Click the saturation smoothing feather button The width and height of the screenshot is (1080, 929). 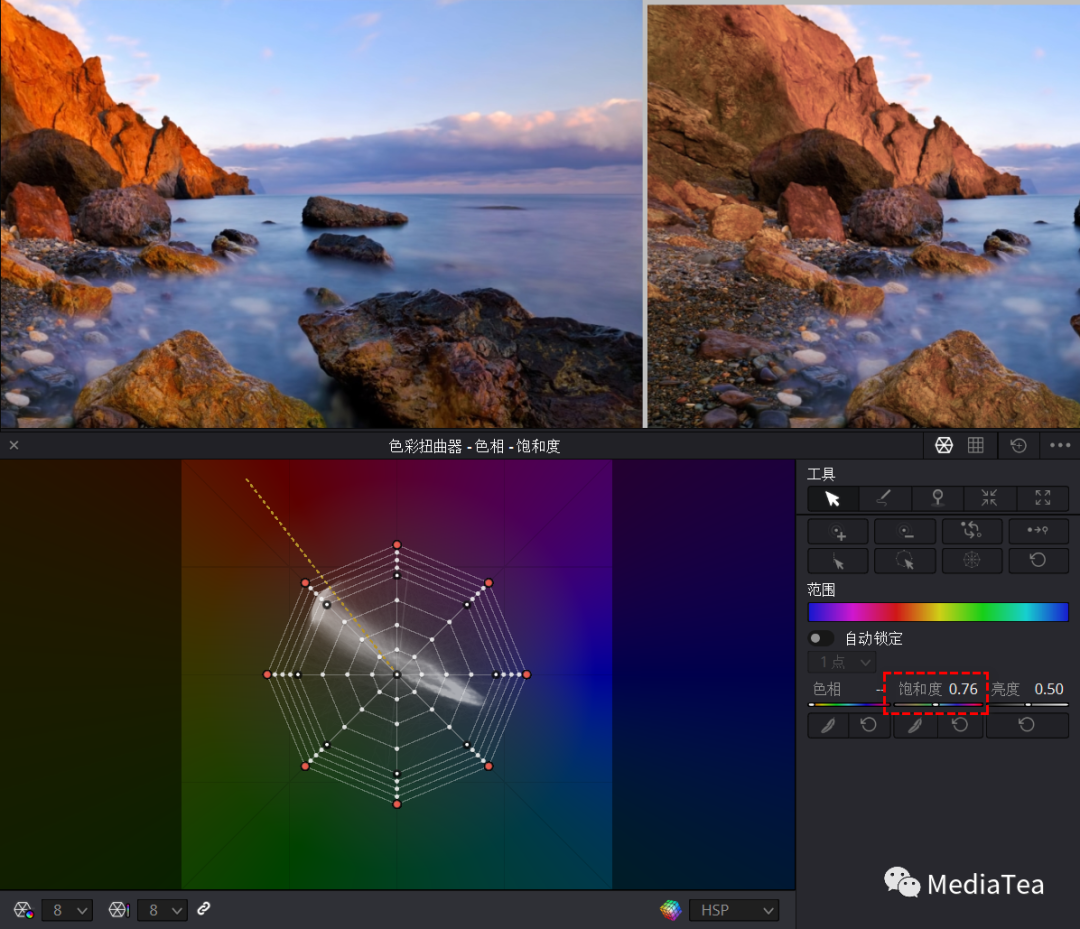(x=915, y=725)
